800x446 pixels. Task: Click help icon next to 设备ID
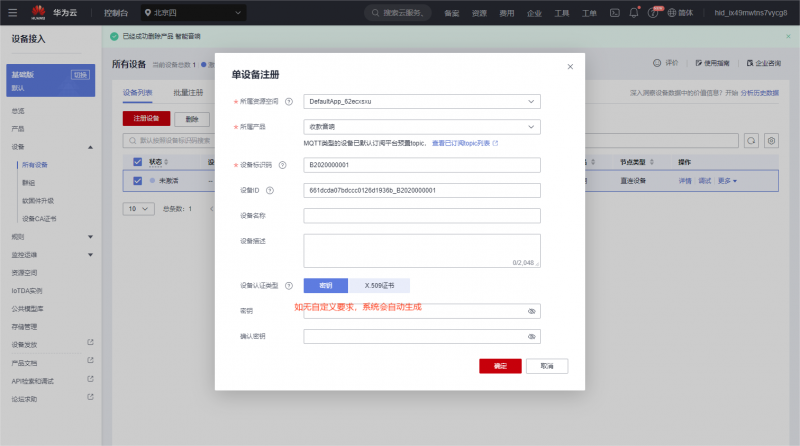point(270,190)
